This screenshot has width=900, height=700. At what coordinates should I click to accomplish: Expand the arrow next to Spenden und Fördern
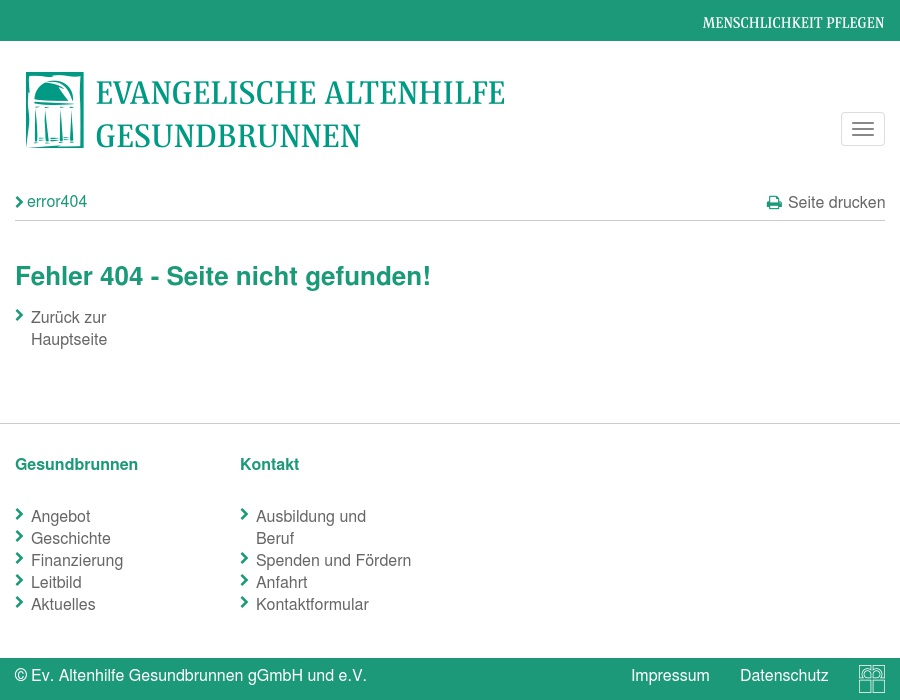click(x=245, y=558)
